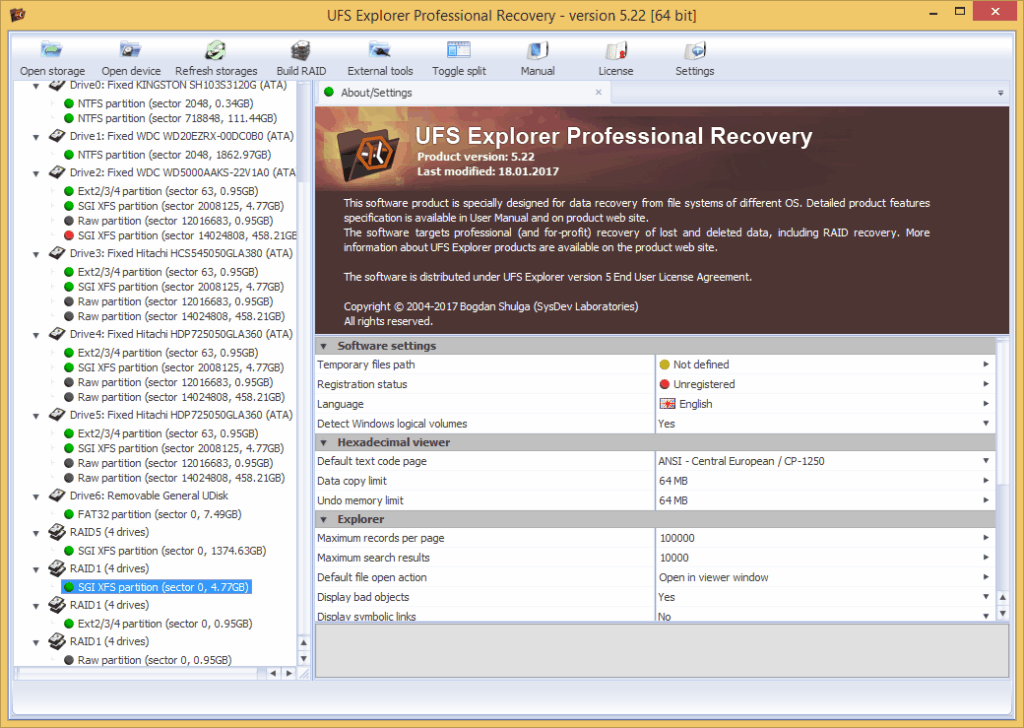The image size is (1024, 728).
Task: Click the disk icon of Drive6 Removable UDisk
Action: click(x=57, y=496)
